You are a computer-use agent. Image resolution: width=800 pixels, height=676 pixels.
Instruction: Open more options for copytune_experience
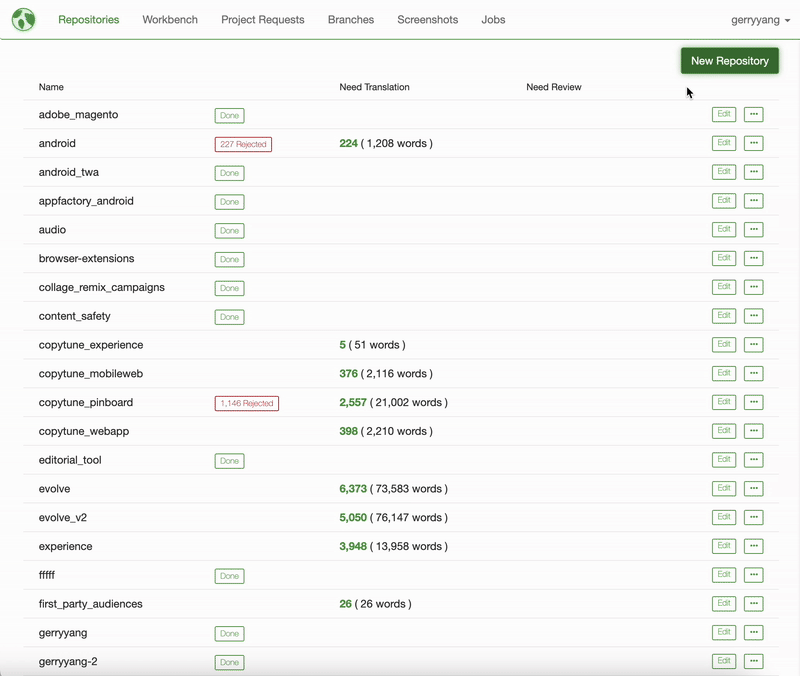[754, 344]
